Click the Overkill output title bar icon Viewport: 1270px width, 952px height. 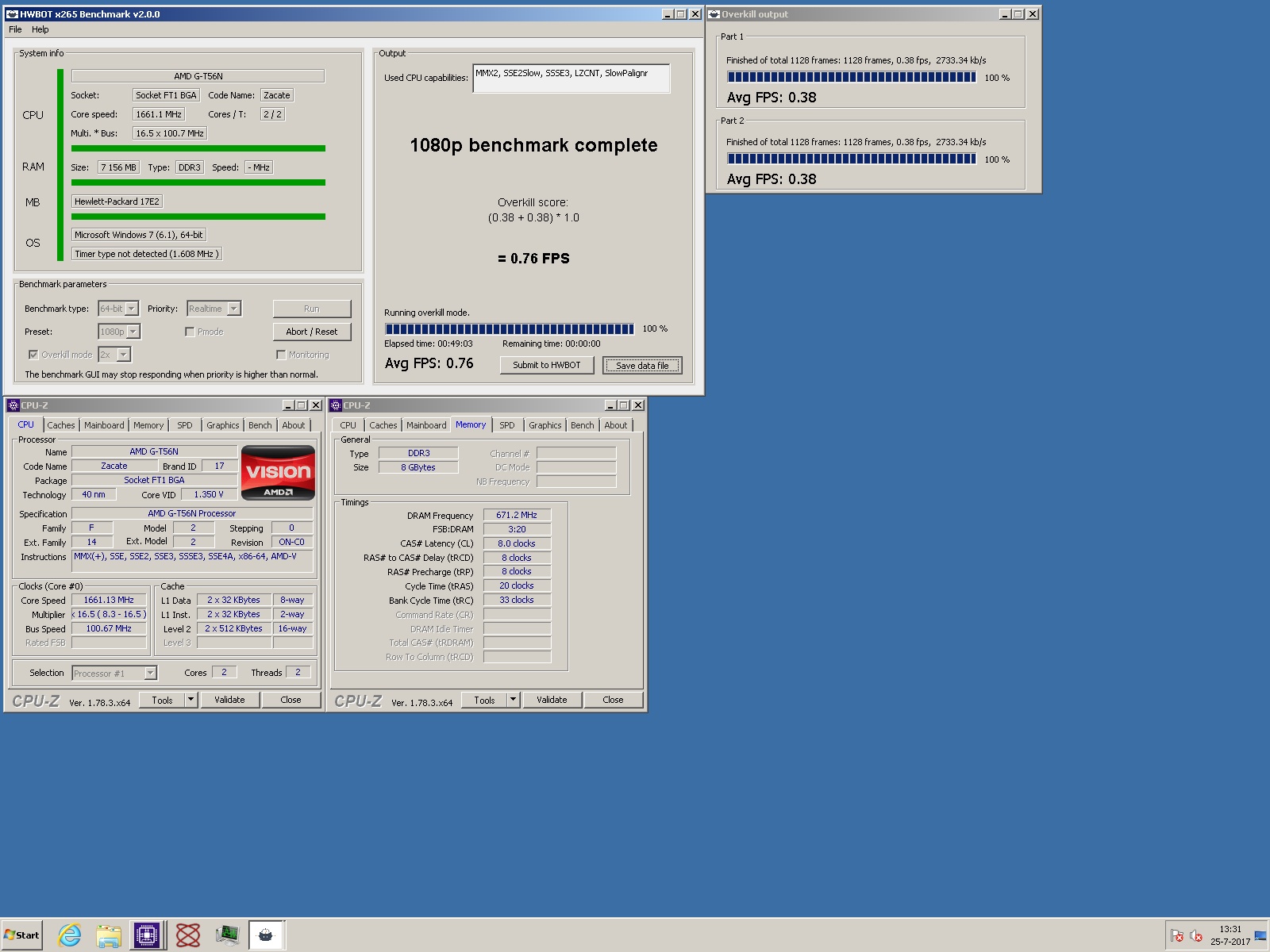[714, 14]
